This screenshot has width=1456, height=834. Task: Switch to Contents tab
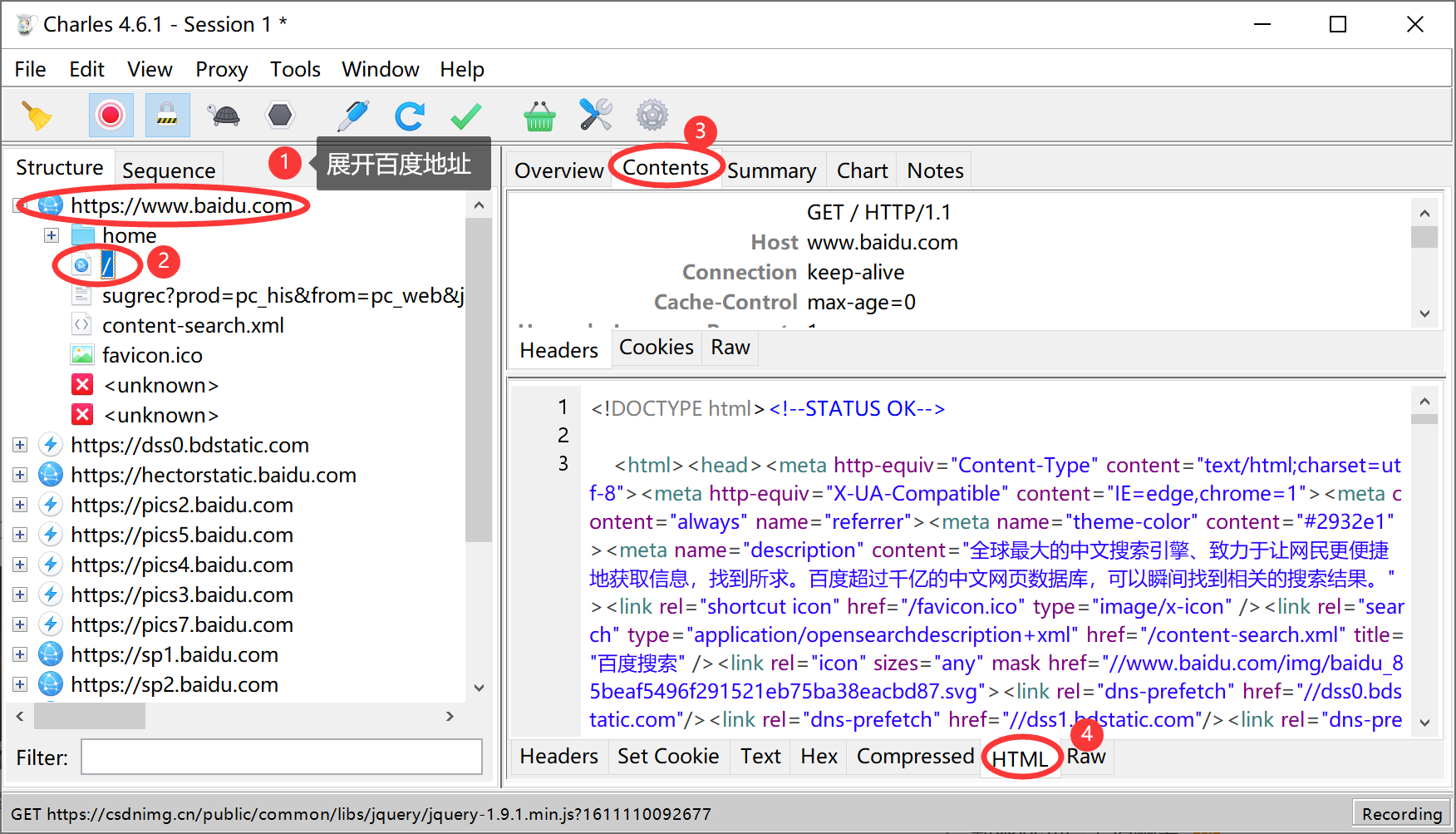pos(666,168)
